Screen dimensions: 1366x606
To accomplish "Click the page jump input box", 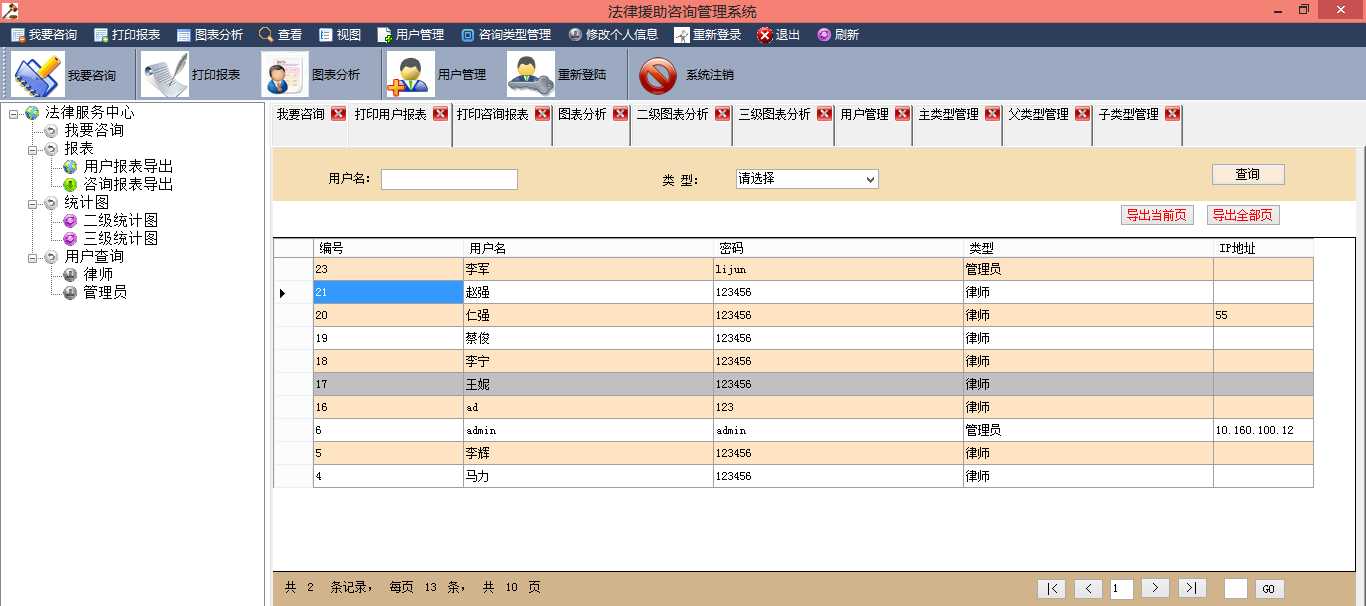I will point(1236,589).
